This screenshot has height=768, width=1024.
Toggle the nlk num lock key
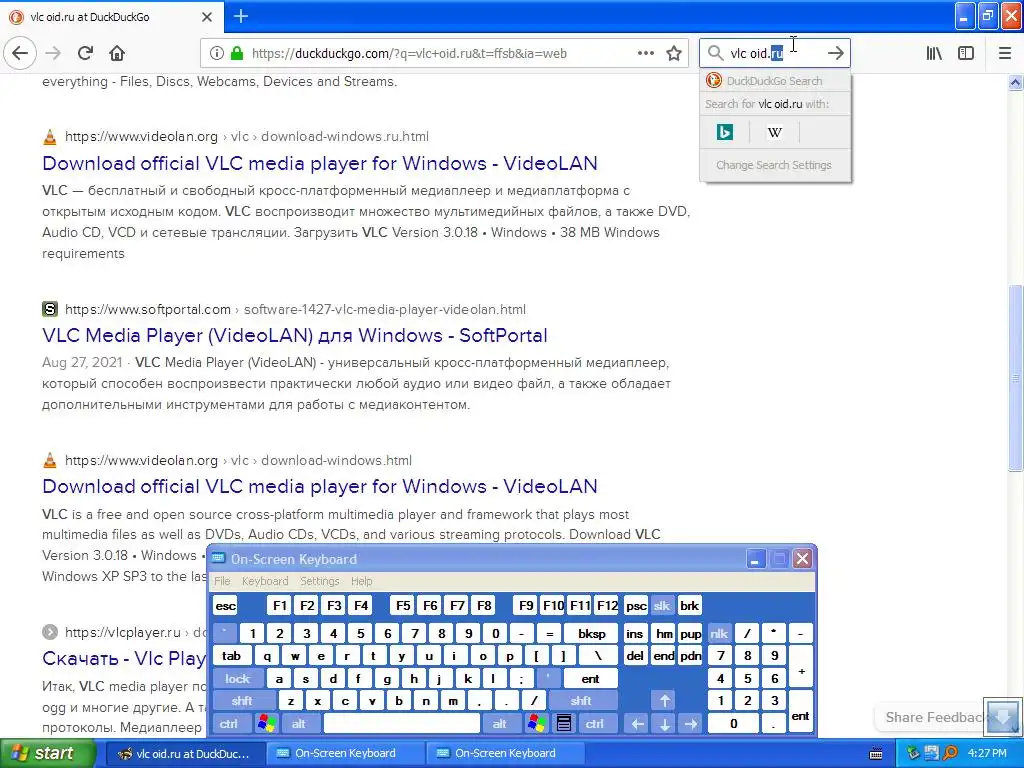click(719, 633)
